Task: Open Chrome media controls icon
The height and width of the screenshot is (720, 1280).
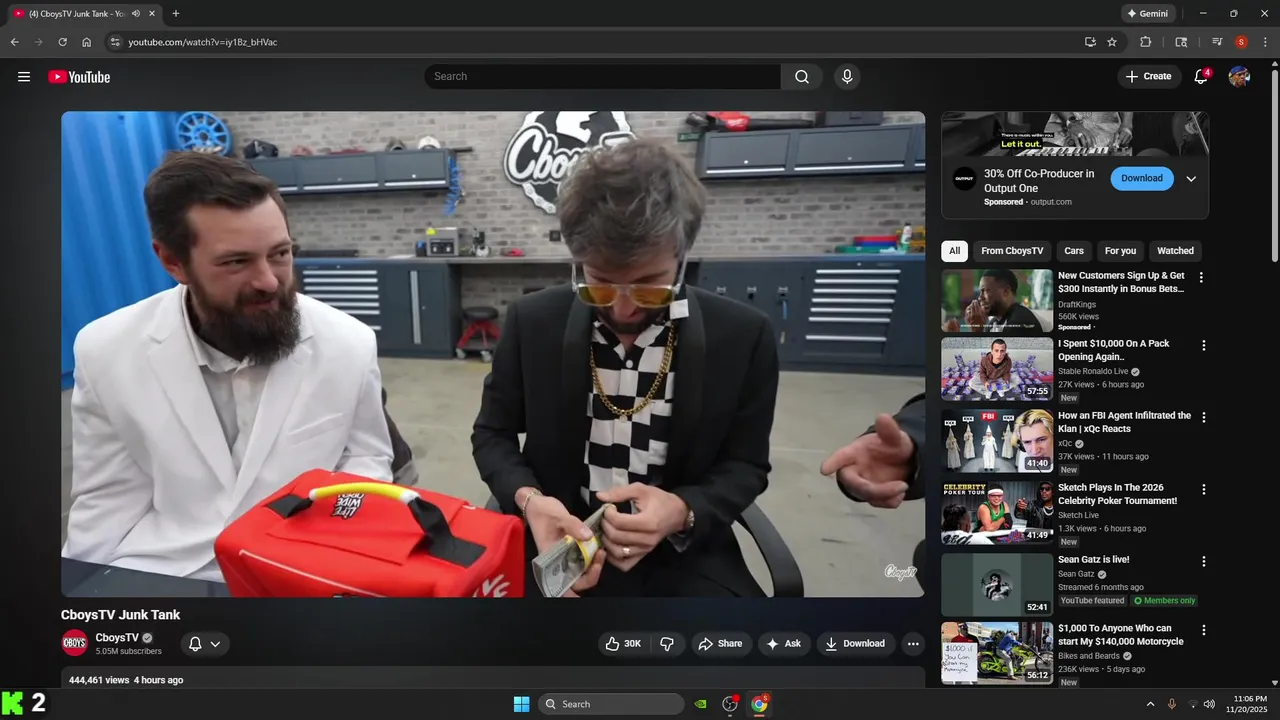Action: point(1217,42)
